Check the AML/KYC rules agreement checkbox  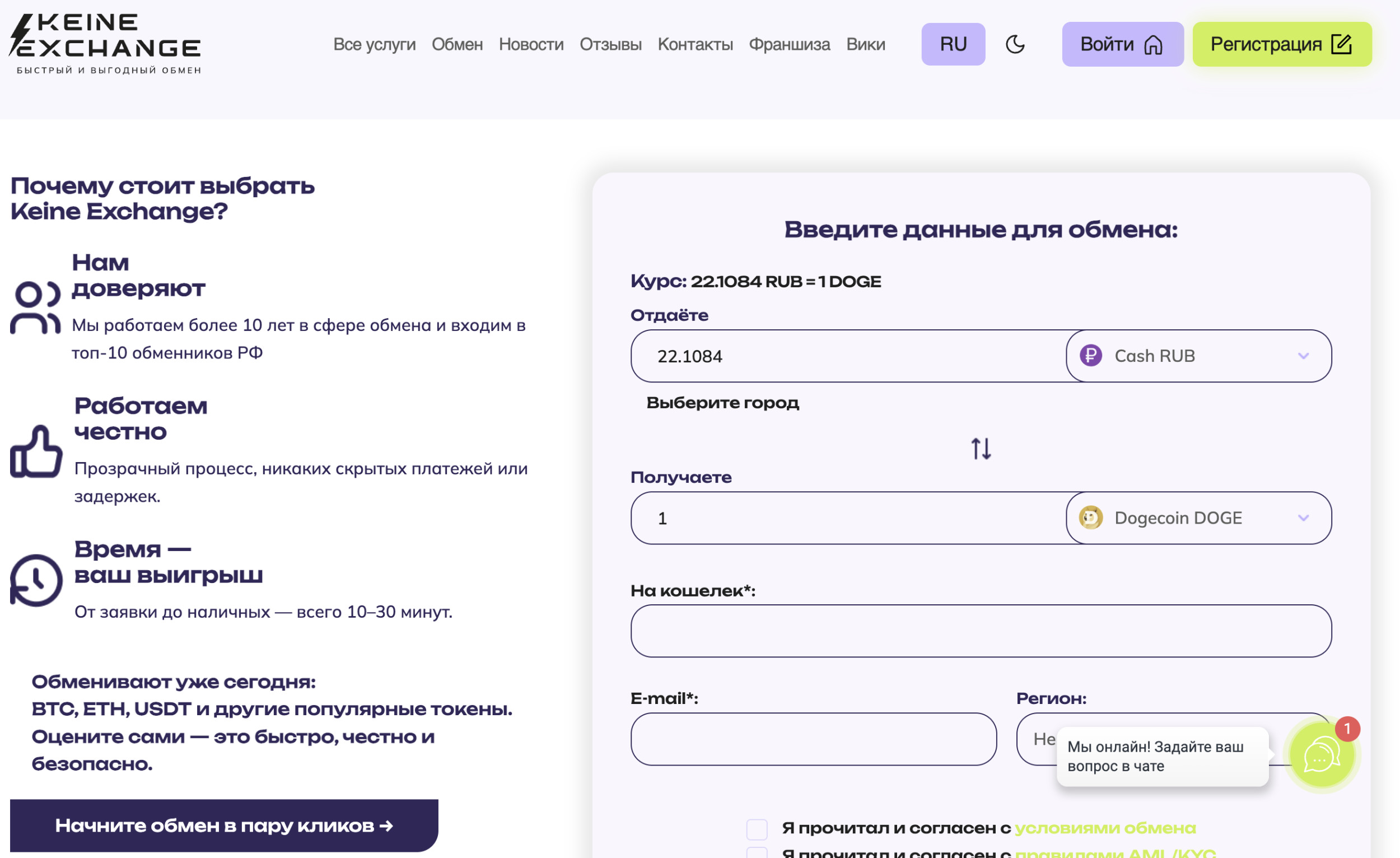(x=757, y=853)
